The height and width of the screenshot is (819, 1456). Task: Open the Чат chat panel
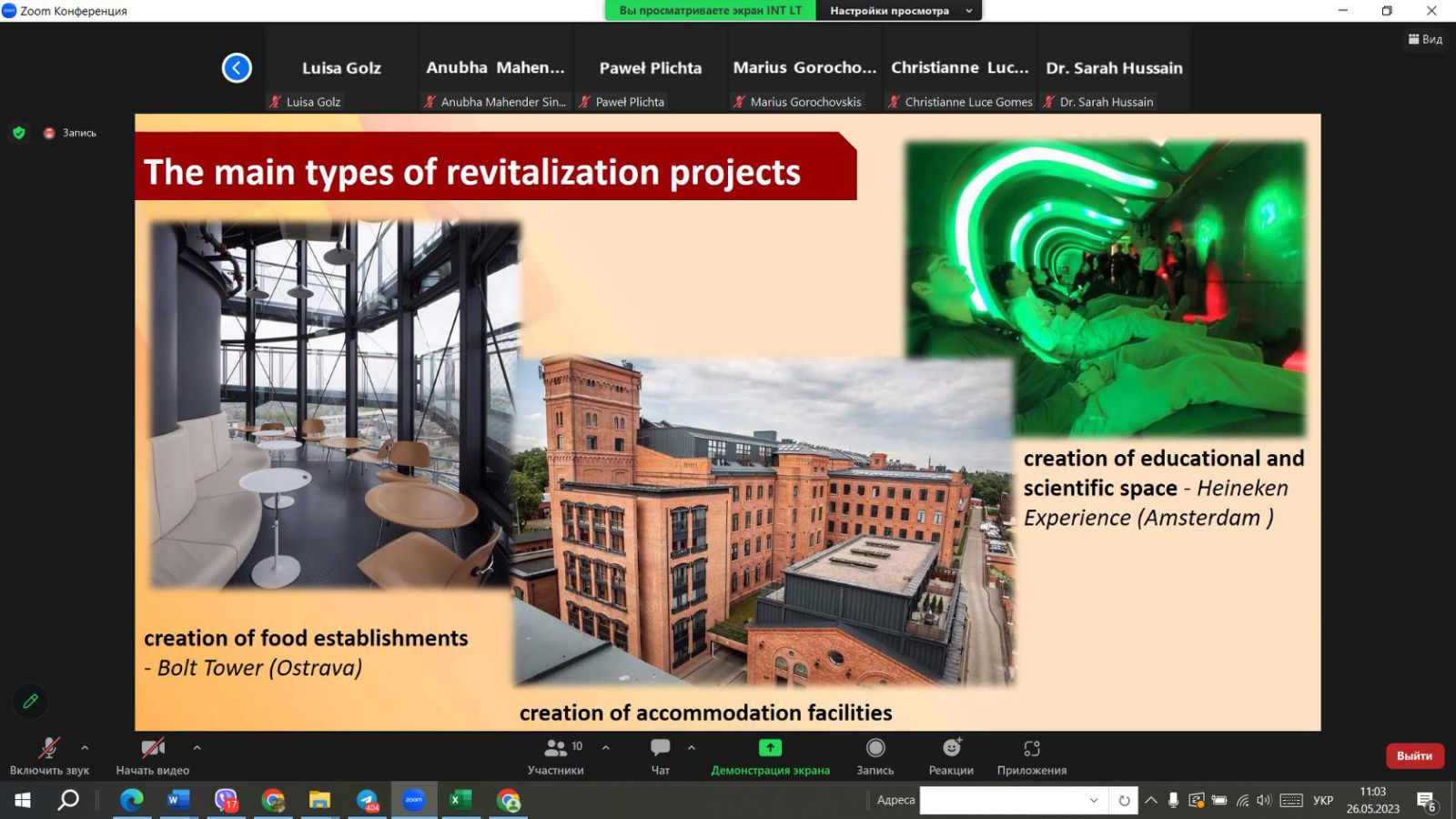661,756
